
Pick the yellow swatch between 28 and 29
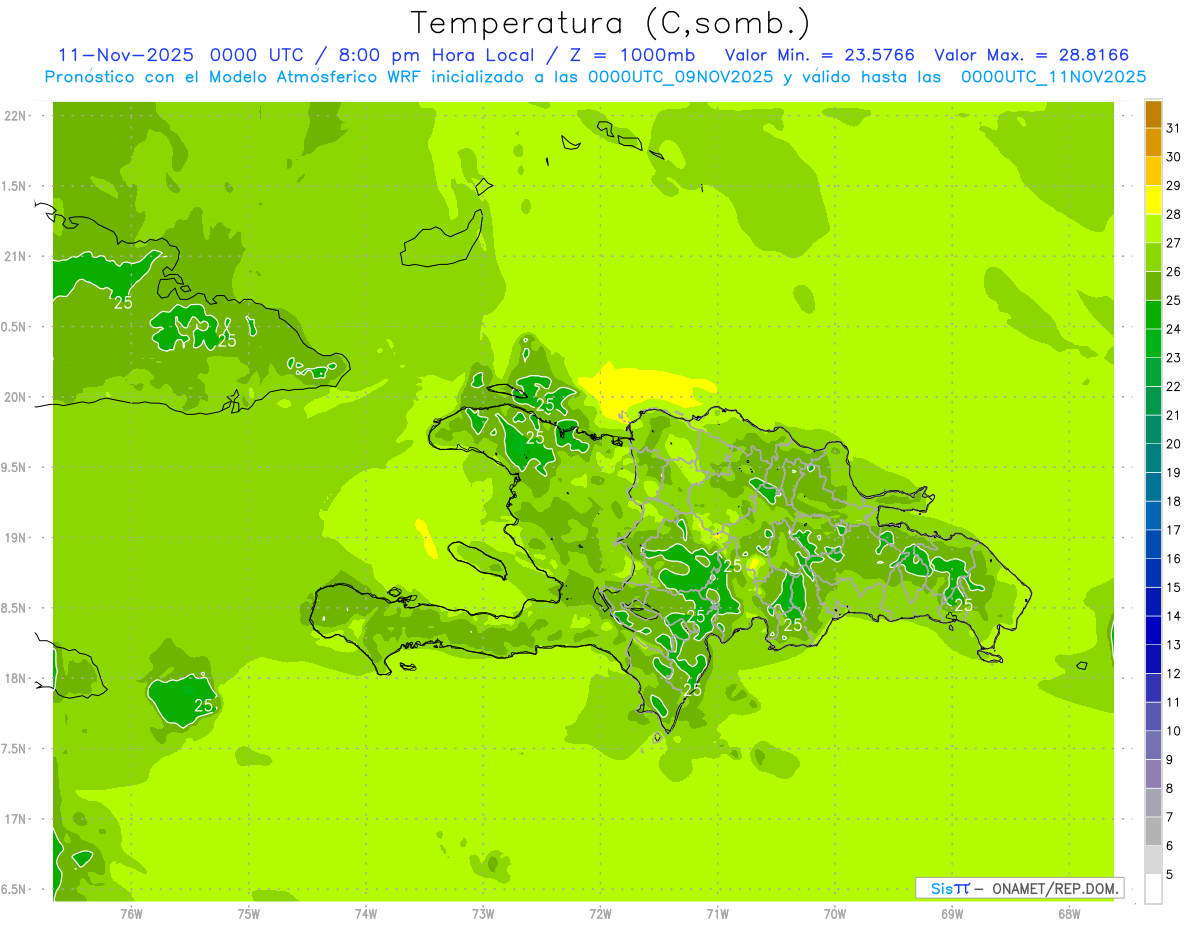click(x=1153, y=200)
